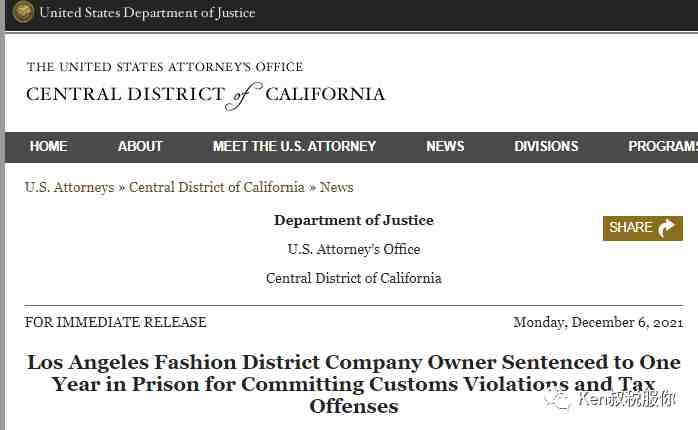The height and width of the screenshot is (430, 698).
Task: Click the FOR IMMEDIATE RELEASE label
Action: click(x=116, y=322)
